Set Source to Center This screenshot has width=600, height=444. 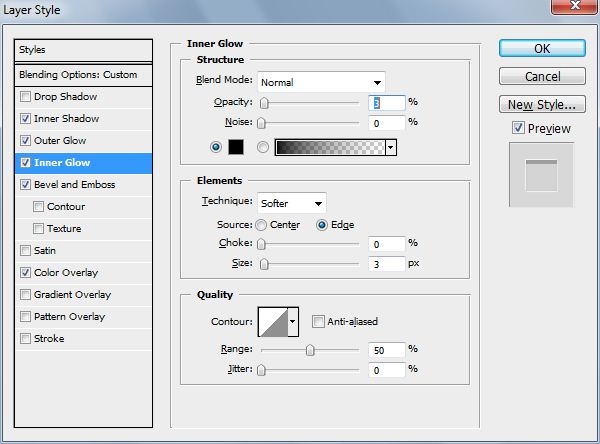(x=261, y=225)
